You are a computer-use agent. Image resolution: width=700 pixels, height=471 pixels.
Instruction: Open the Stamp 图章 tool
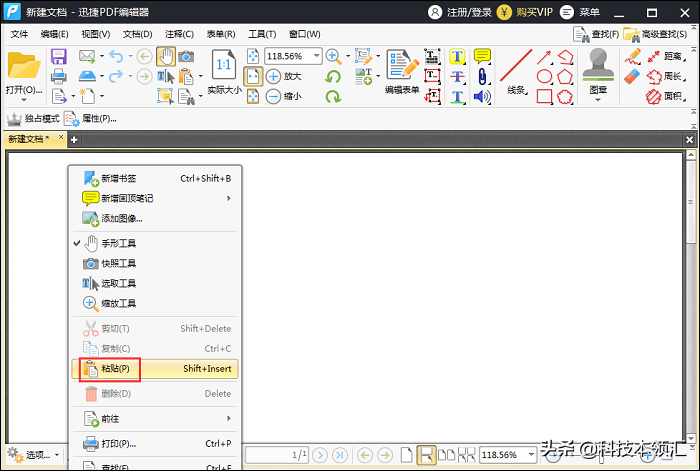point(598,71)
